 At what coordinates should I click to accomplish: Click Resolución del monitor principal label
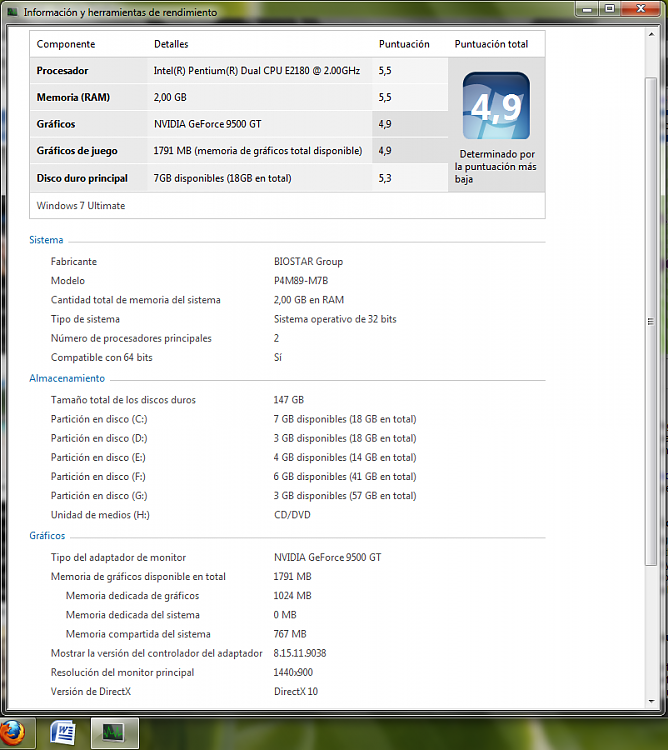[122, 672]
